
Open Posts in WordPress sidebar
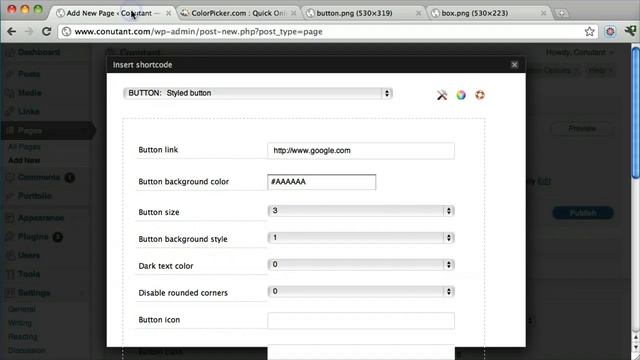point(29,74)
